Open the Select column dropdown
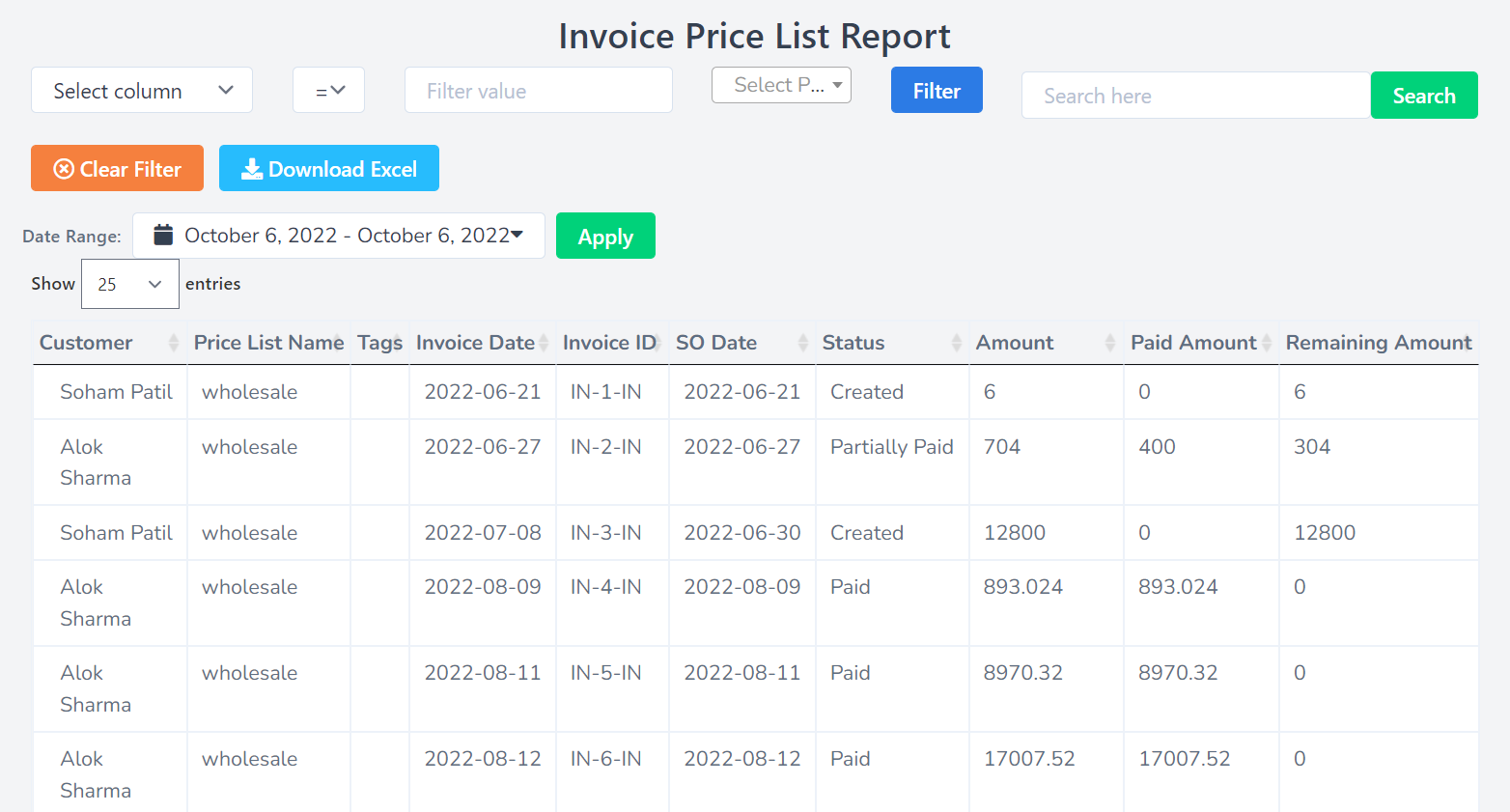Image resolution: width=1510 pixels, height=812 pixels. click(142, 91)
